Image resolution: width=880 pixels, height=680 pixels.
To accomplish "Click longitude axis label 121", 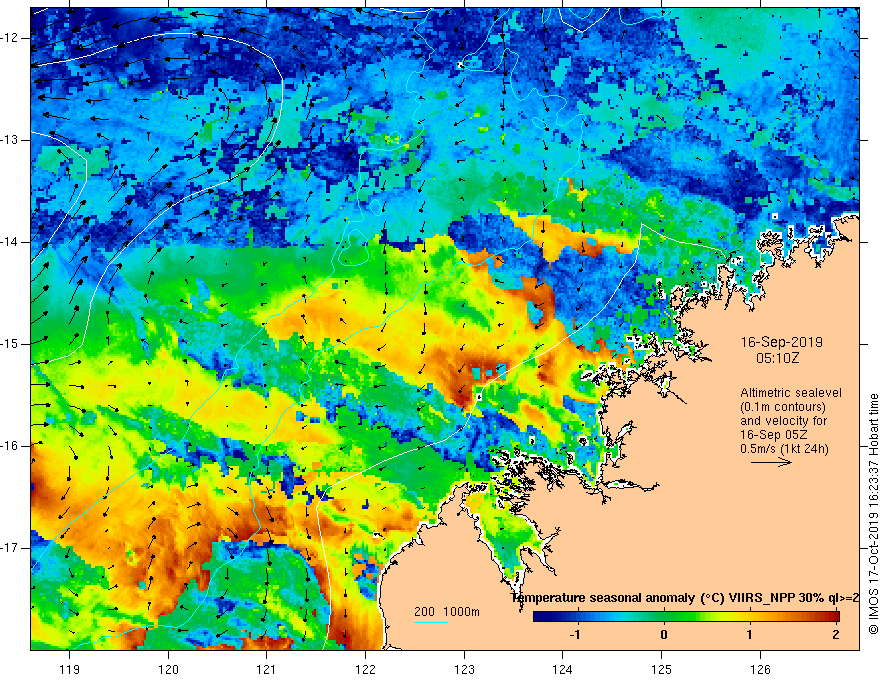I will click(x=266, y=669).
